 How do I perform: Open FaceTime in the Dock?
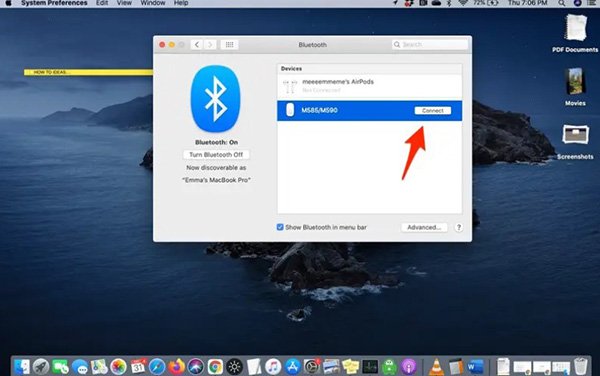tap(60, 367)
